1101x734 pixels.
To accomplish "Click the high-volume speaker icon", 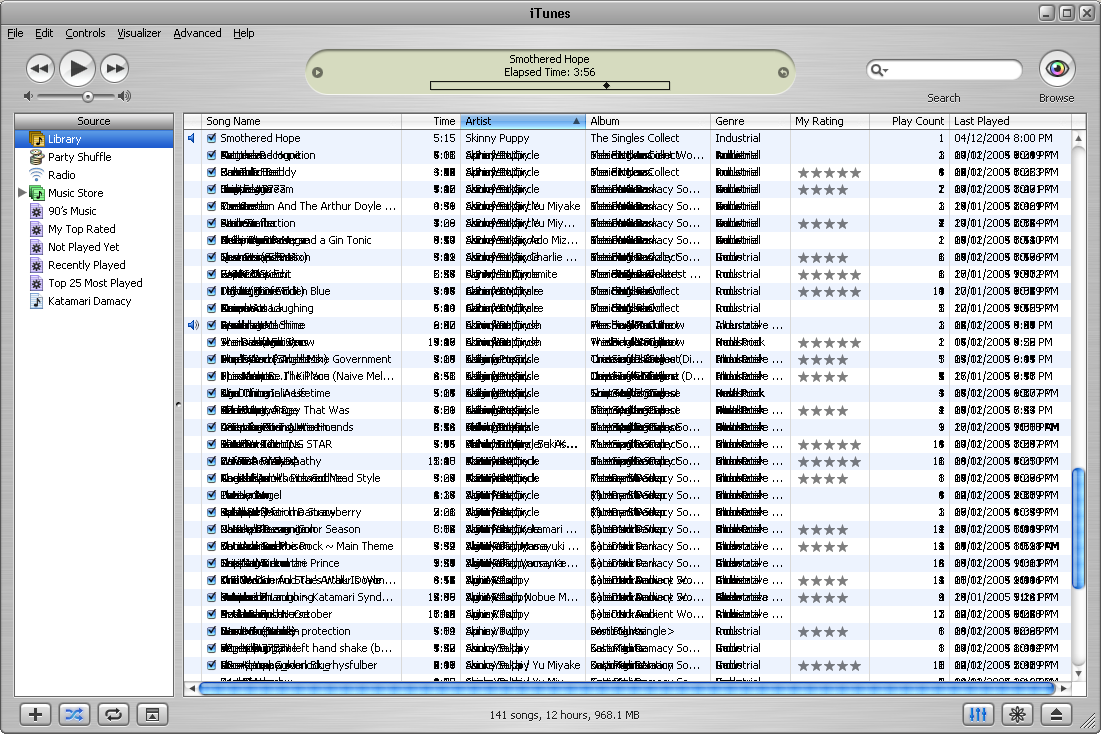I will pos(124,96).
